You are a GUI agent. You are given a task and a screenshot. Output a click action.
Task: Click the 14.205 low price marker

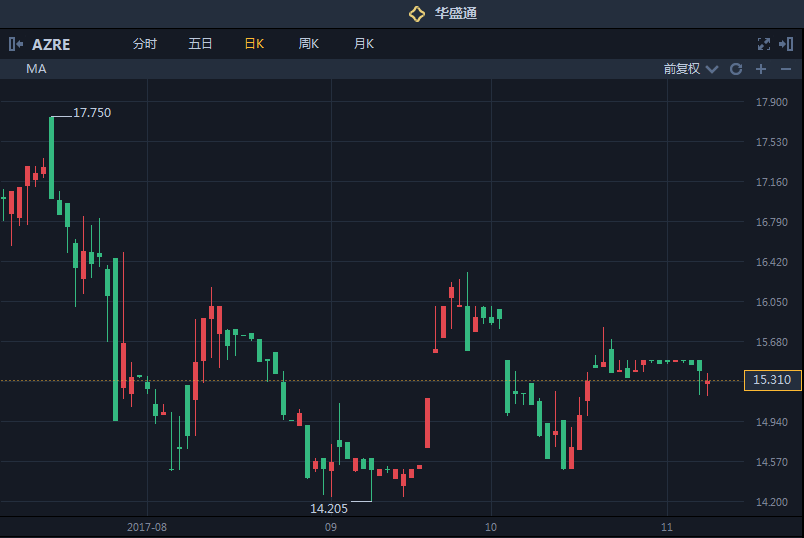pyautogui.click(x=329, y=508)
